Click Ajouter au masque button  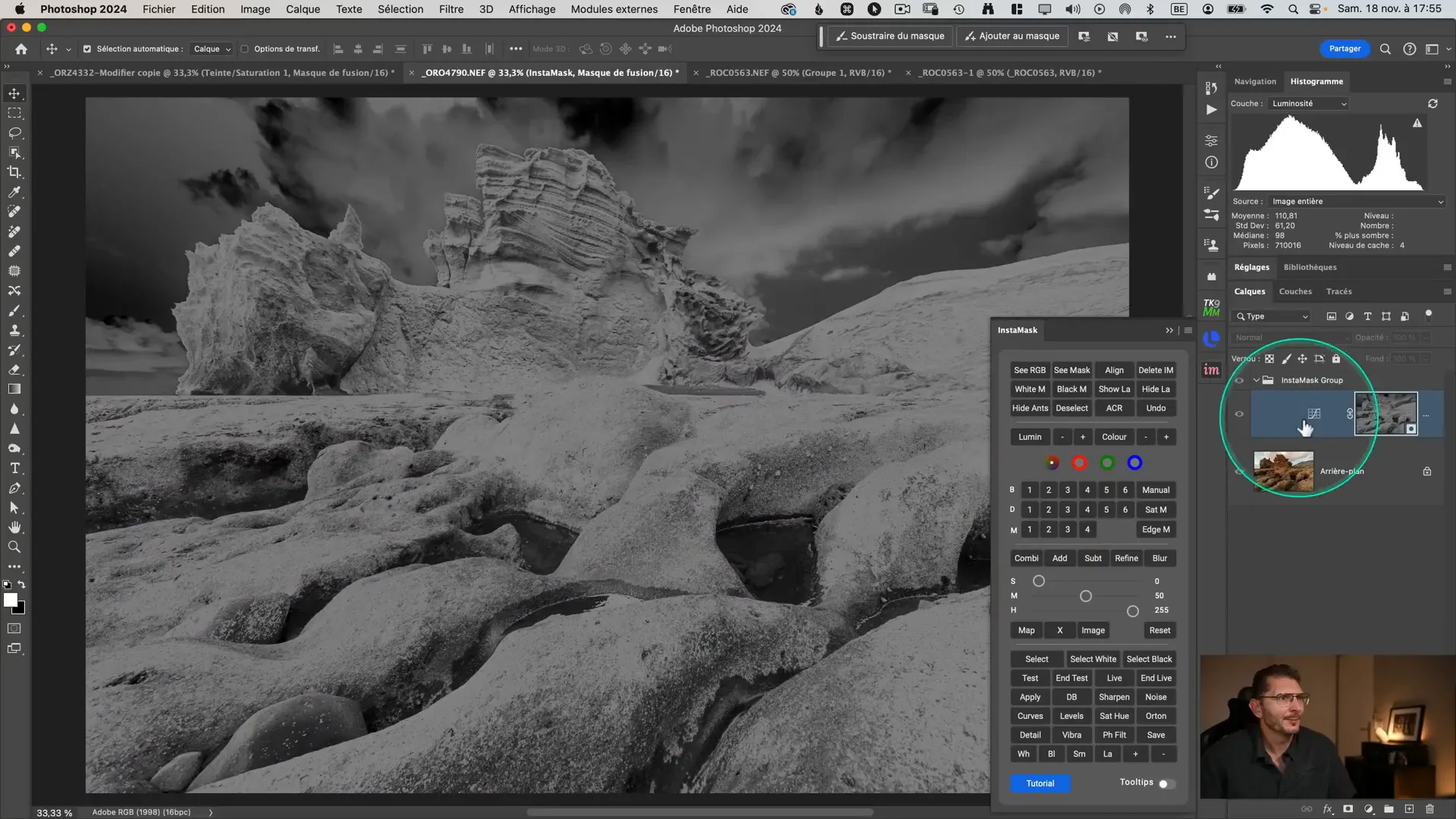coord(1012,36)
